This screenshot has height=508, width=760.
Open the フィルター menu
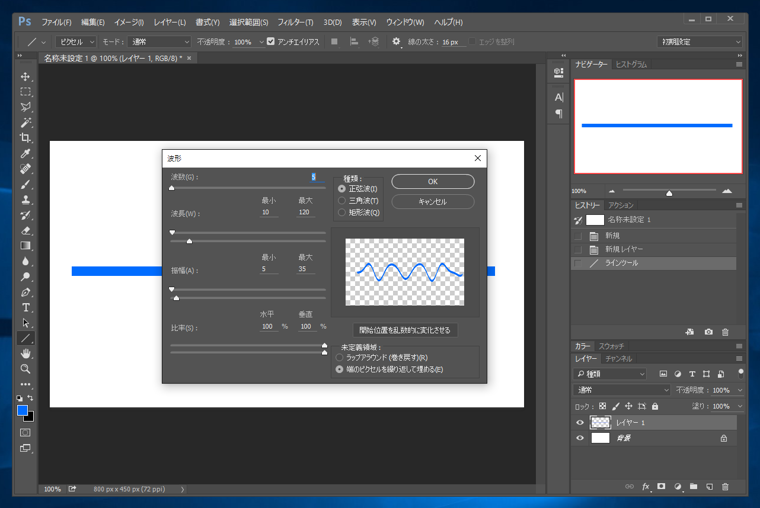pyautogui.click(x=295, y=22)
